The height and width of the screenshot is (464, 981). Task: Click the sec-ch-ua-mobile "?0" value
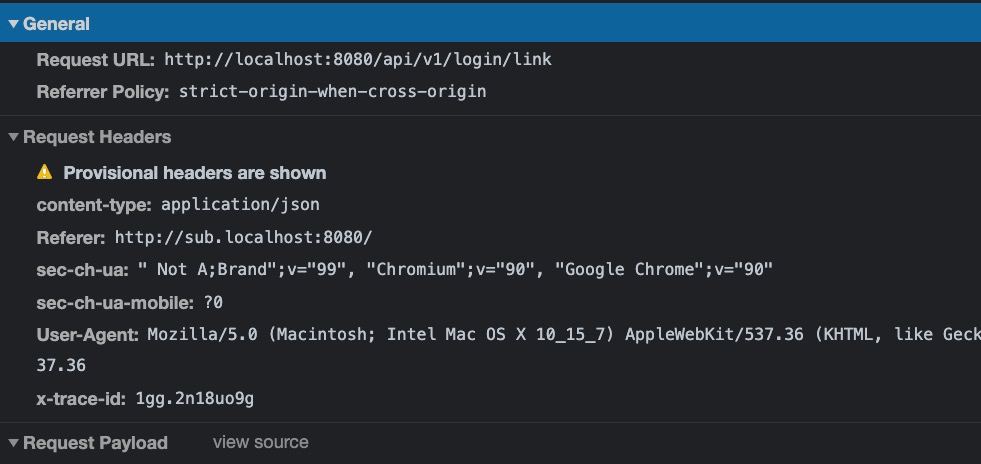tap(212, 302)
